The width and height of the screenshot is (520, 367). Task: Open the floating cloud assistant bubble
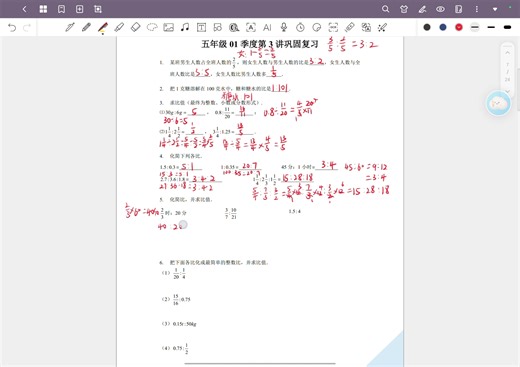point(498,104)
